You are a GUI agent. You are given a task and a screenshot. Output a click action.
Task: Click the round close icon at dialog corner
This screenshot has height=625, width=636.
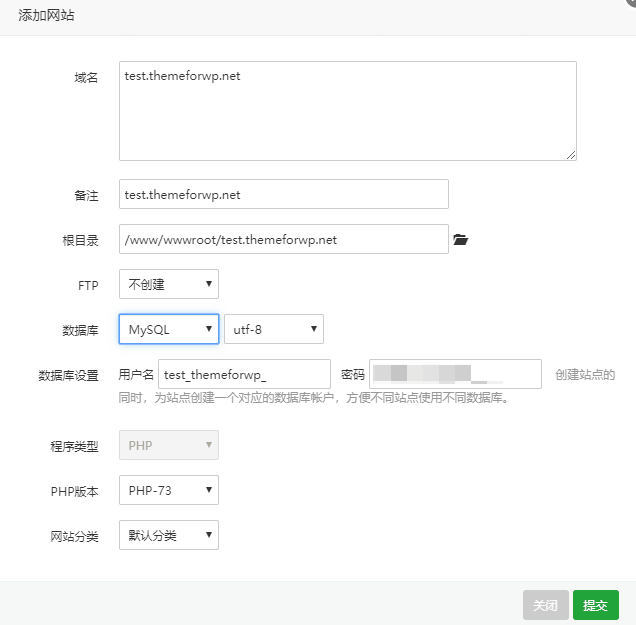[630, 4]
